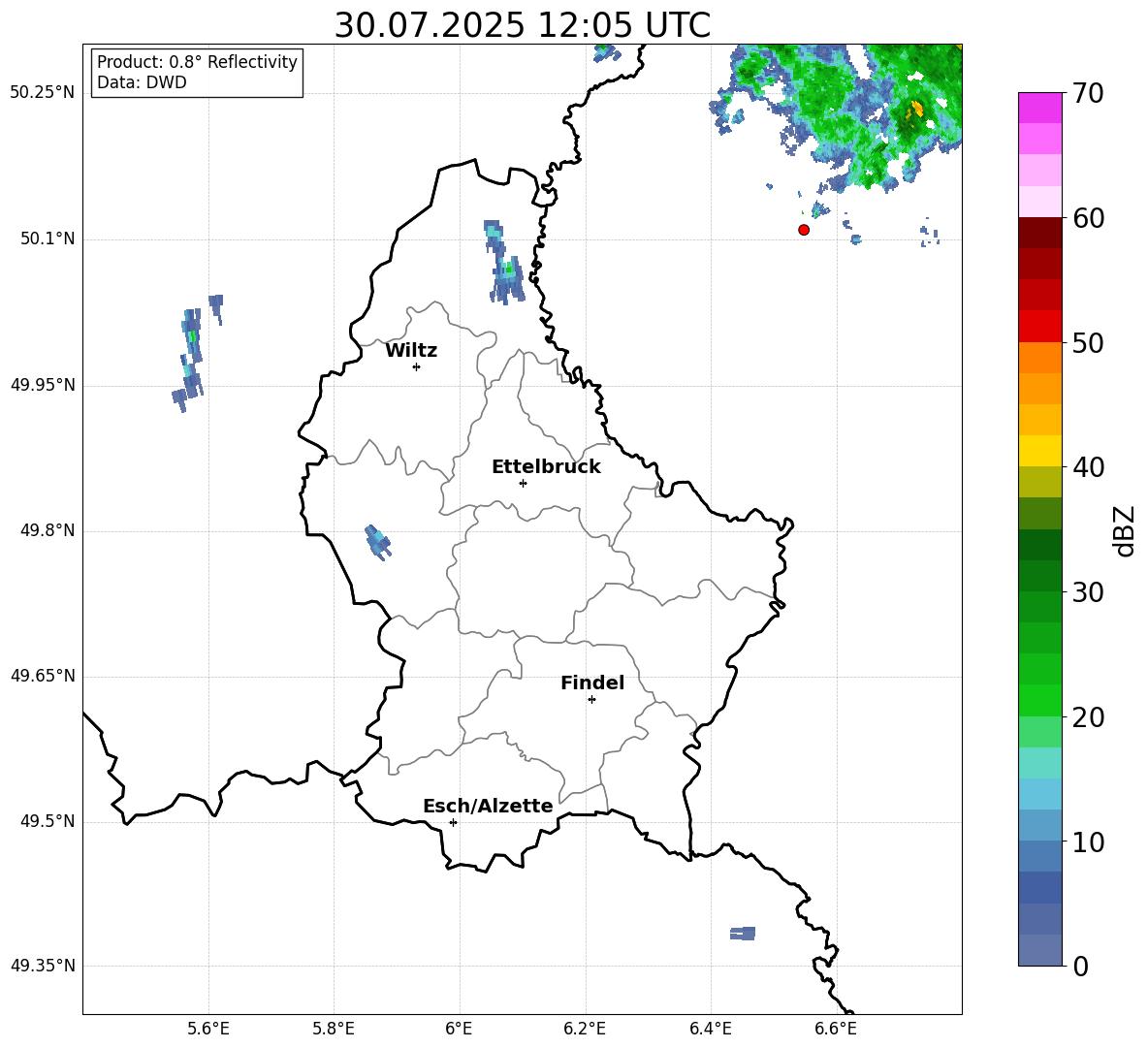The width and height of the screenshot is (1148, 1048).
Task: Click the bright red colorbar segment just above 50
Action: [1039, 327]
